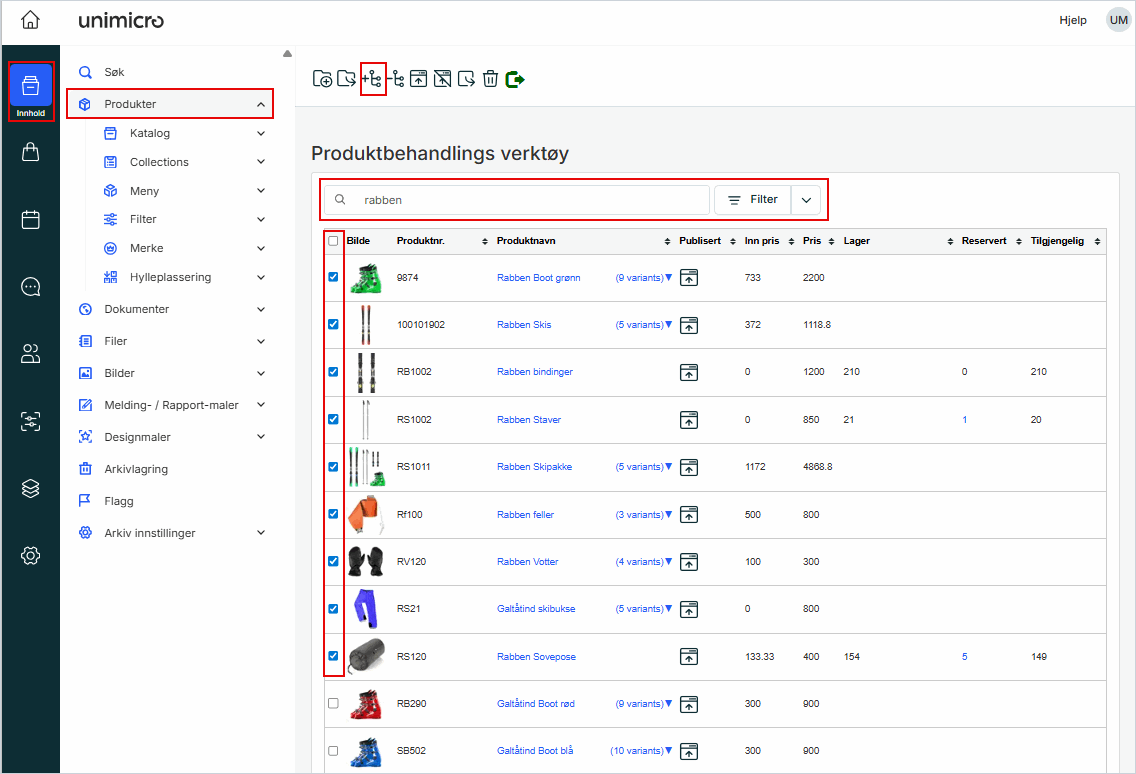The height and width of the screenshot is (774, 1136).
Task: Open the Rabben Staver product link
Action: tap(529, 420)
